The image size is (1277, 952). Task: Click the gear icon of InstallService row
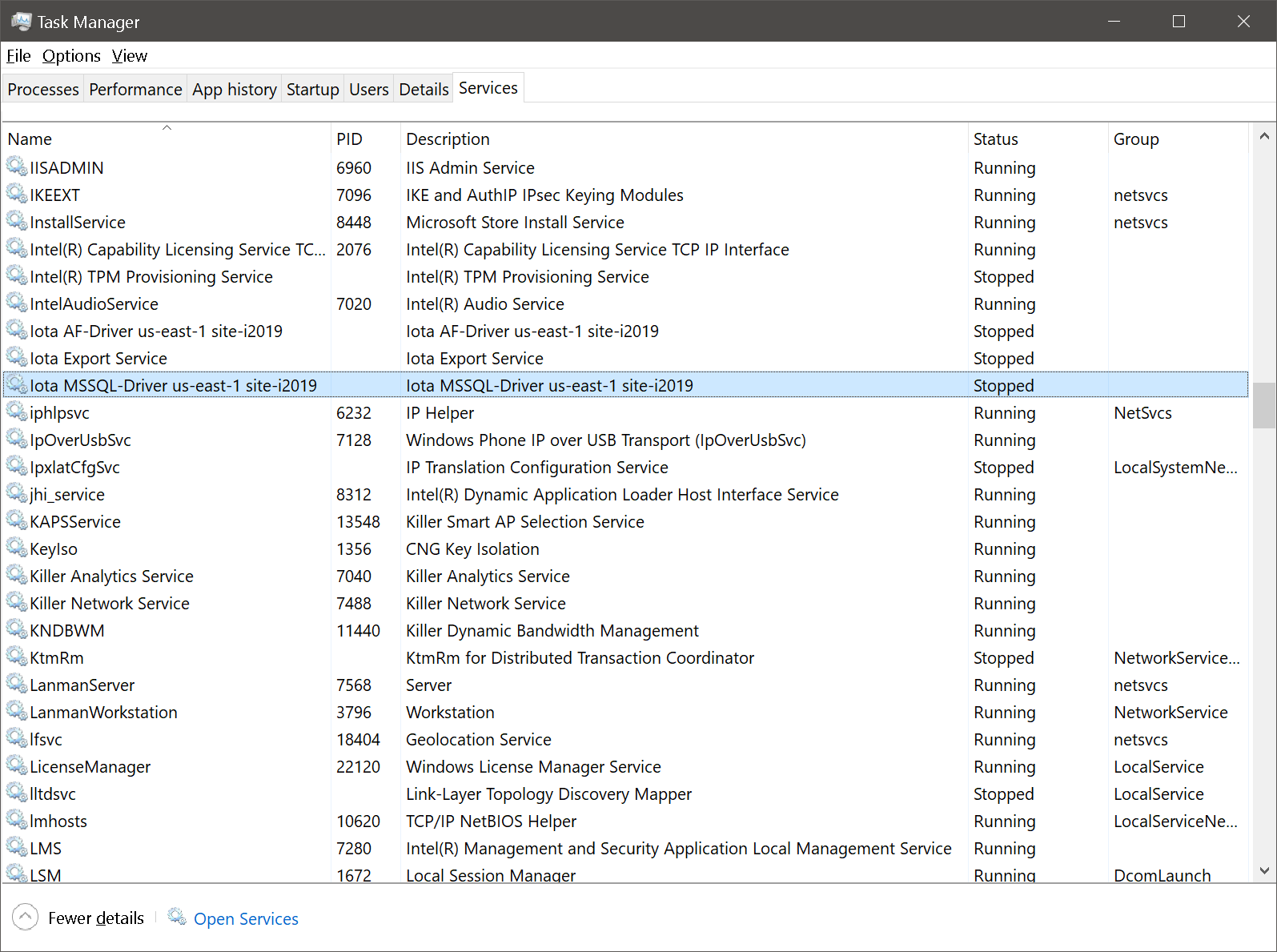(17, 221)
